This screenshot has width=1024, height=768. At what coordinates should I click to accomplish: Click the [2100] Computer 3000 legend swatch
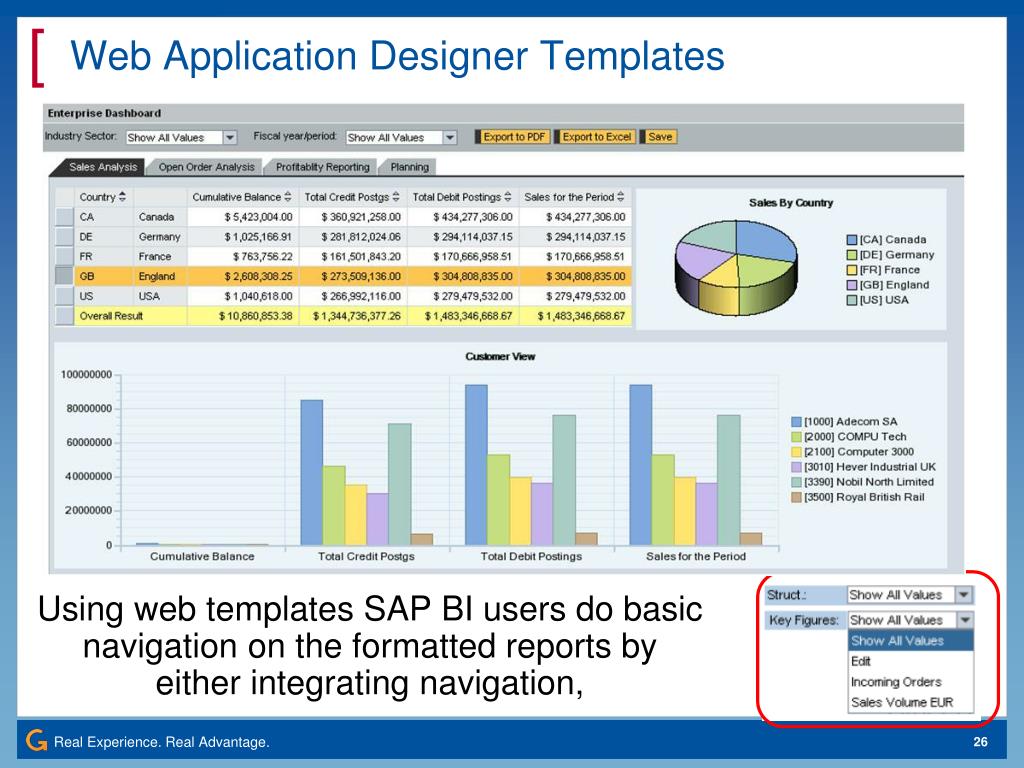pyautogui.click(x=796, y=452)
